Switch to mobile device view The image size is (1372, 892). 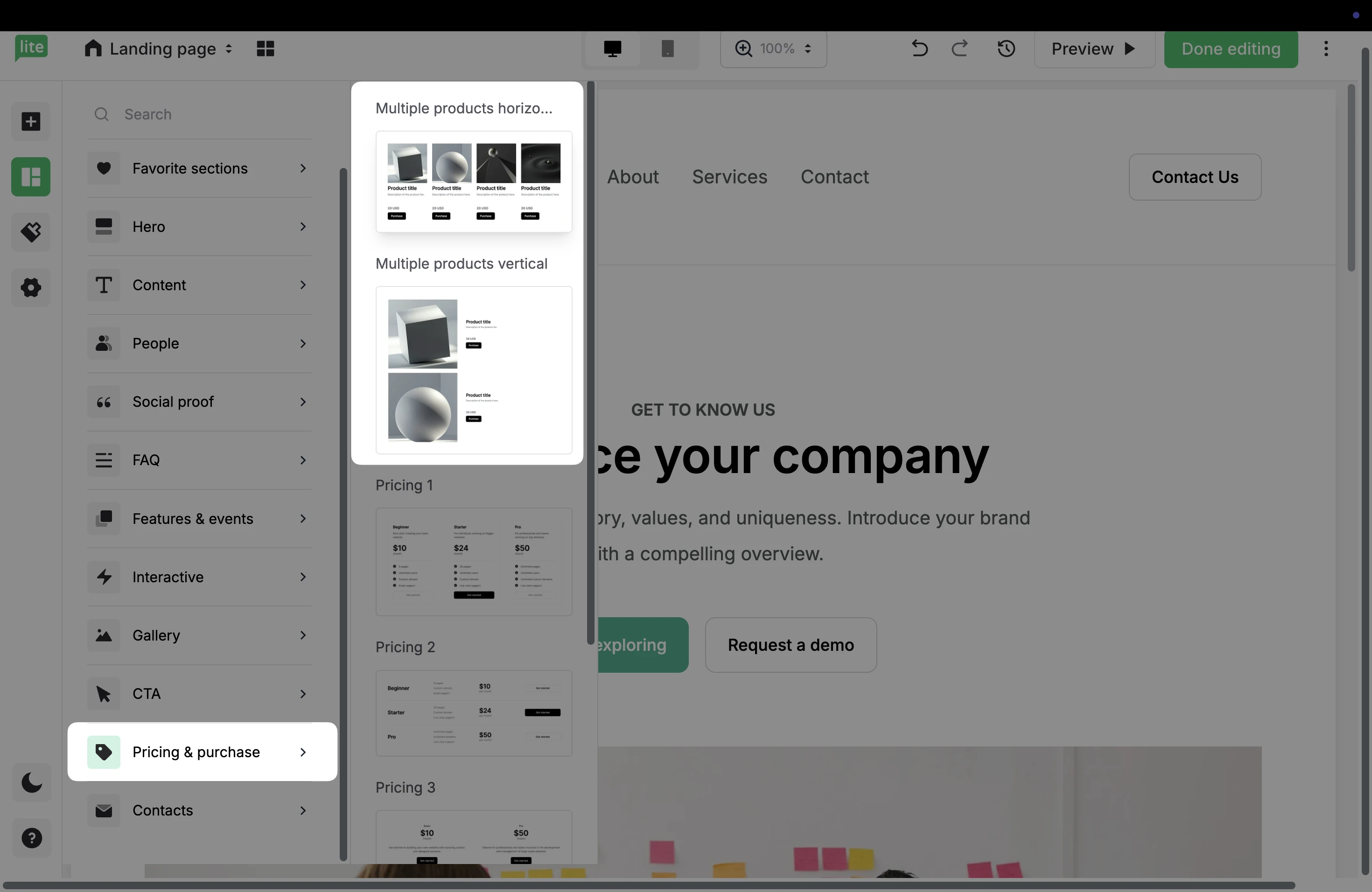[667, 49]
